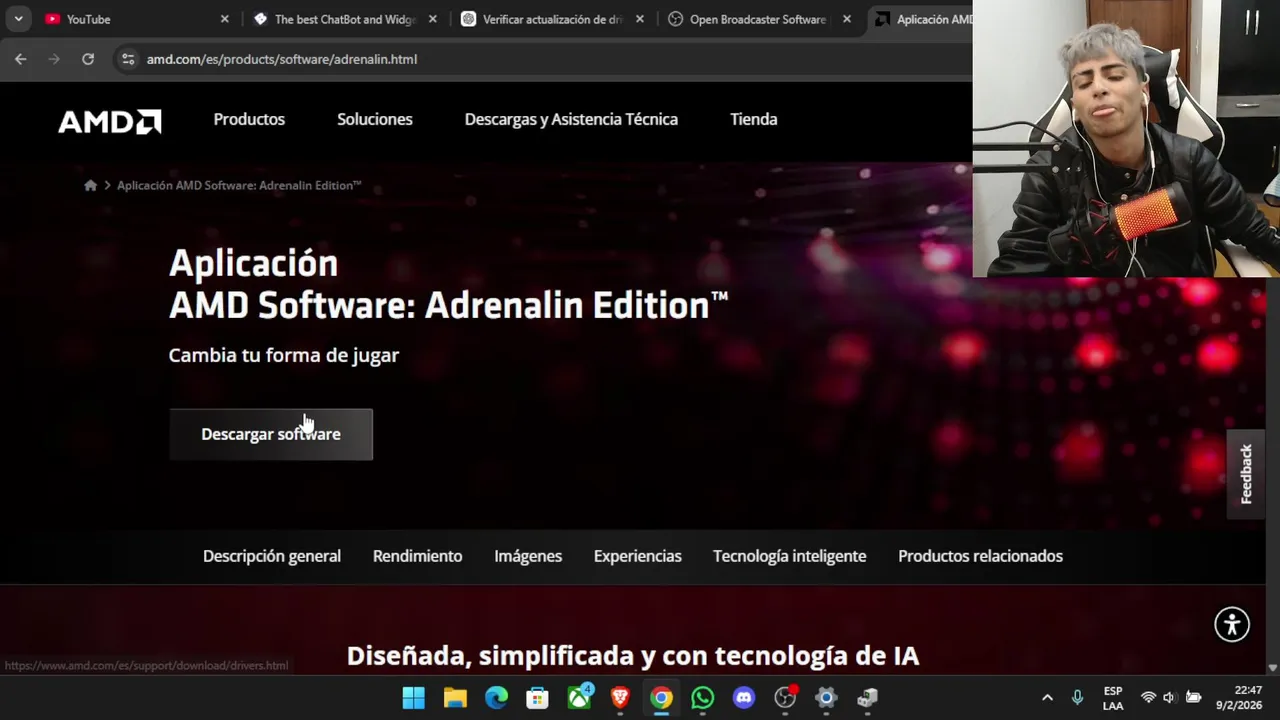The image size is (1280, 720).
Task: Open the Feedback side tab
Action: pos(1246,474)
